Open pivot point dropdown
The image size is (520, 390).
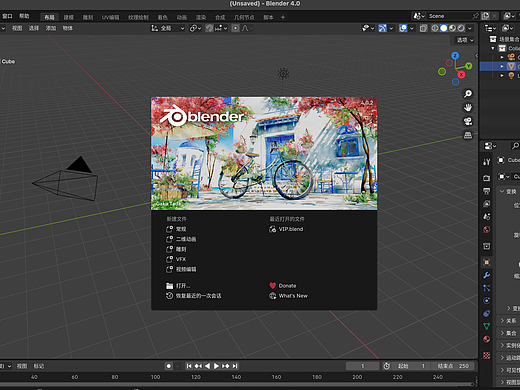[x=195, y=28]
